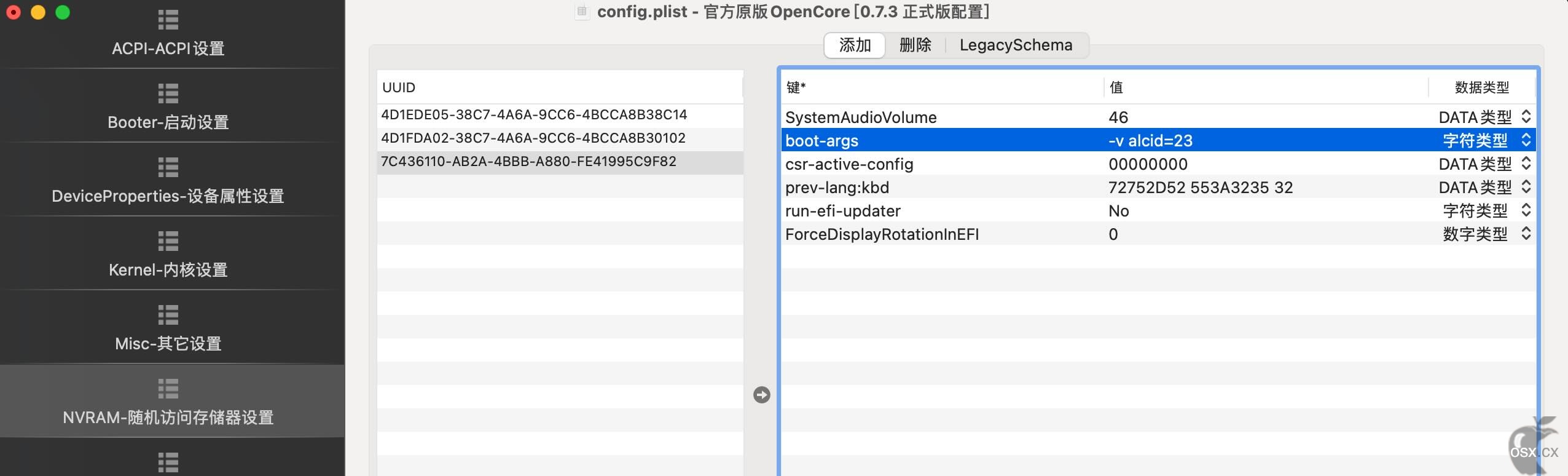Open data type dropdown for prev-lang:kbd

pyautogui.click(x=1526, y=186)
